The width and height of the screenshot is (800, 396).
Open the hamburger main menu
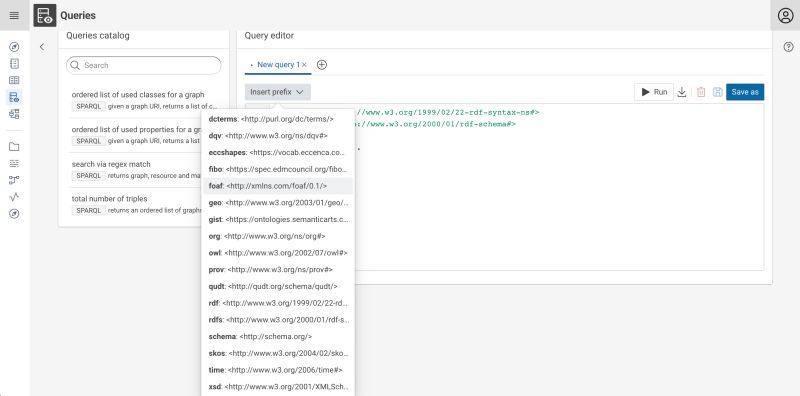tap(14, 15)
